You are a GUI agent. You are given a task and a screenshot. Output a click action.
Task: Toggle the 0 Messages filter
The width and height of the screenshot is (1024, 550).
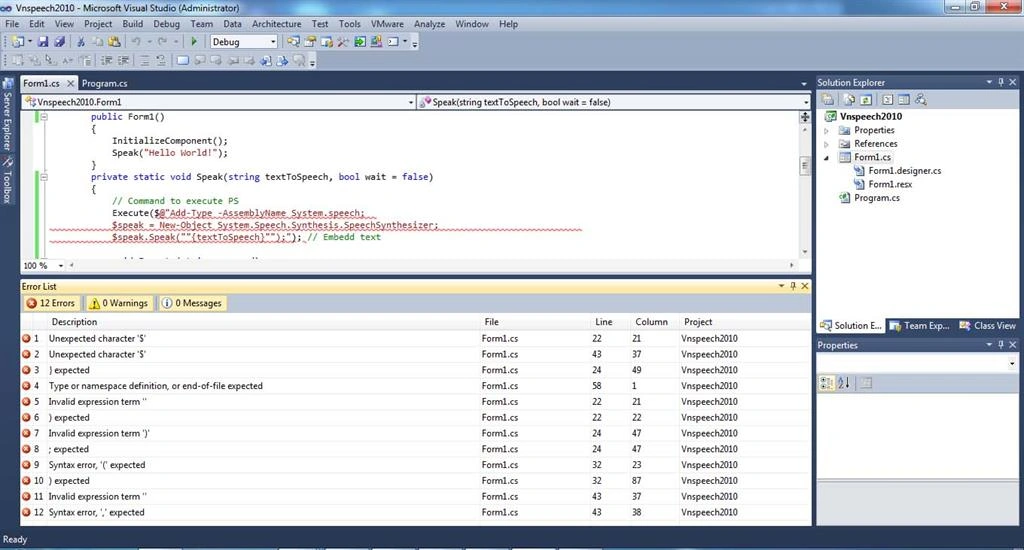tap(192, 303)
